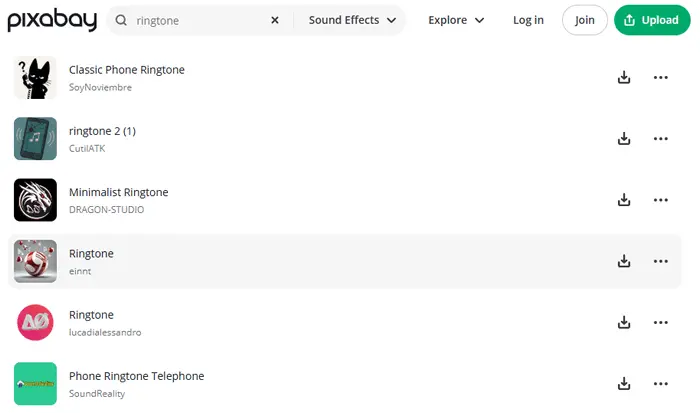700x413 pixels.
Task: Download the Classic Phone Ringtone sound
Action: tap(624, 78)
